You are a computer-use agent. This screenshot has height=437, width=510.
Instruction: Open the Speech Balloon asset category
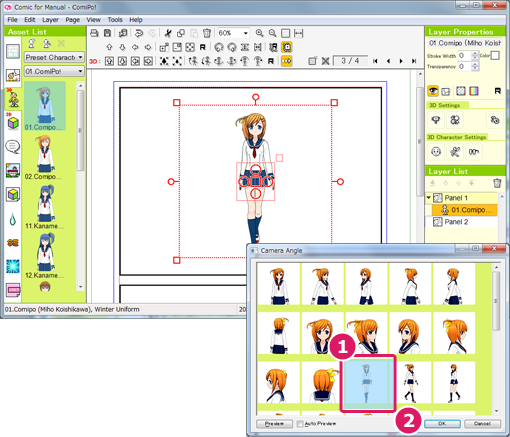click(13, 147)
